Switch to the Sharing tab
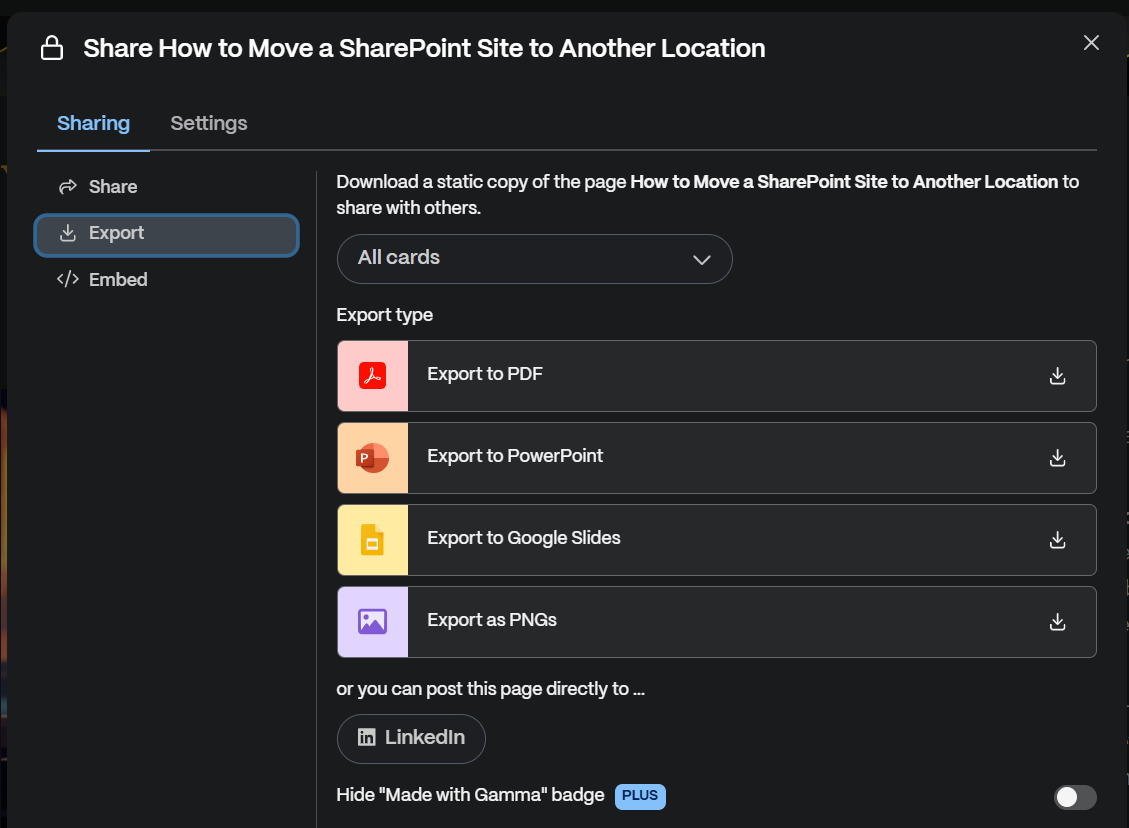This screenshot has width=1129, height=828. click(x=94, y=123)
